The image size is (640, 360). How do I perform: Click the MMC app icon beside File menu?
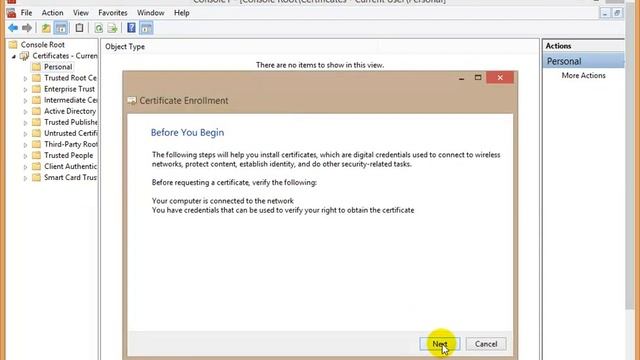click(11, 13)
